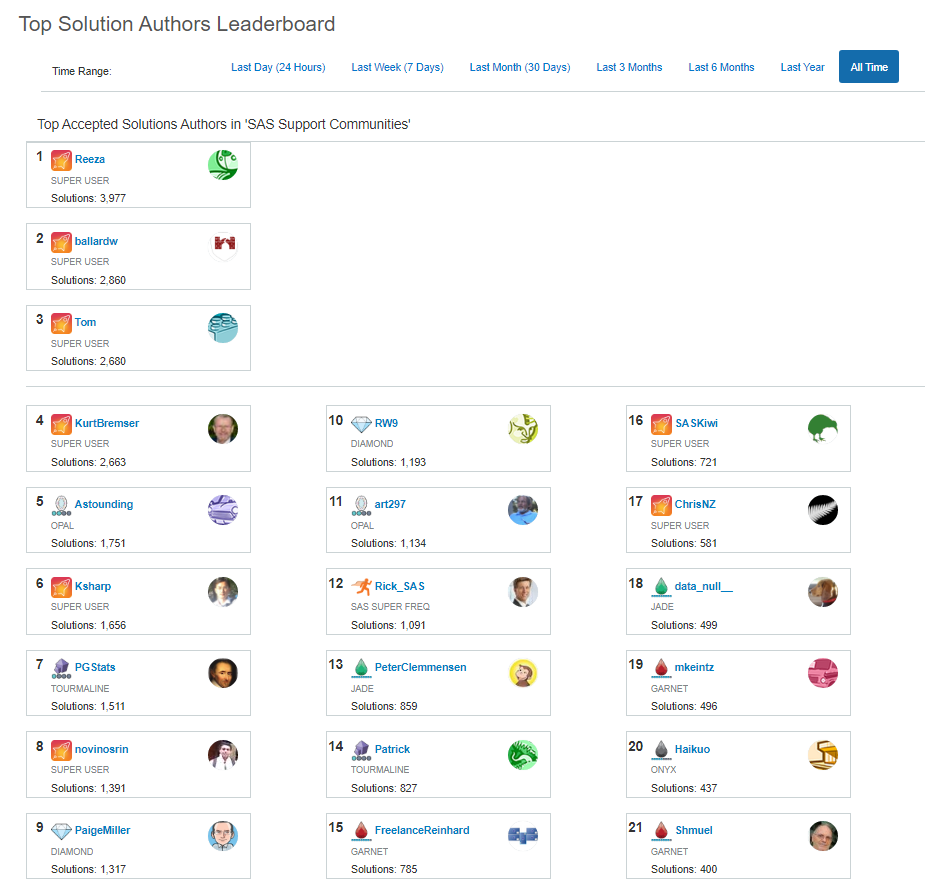Open KurtBremser's profile photo

[223, 428]
